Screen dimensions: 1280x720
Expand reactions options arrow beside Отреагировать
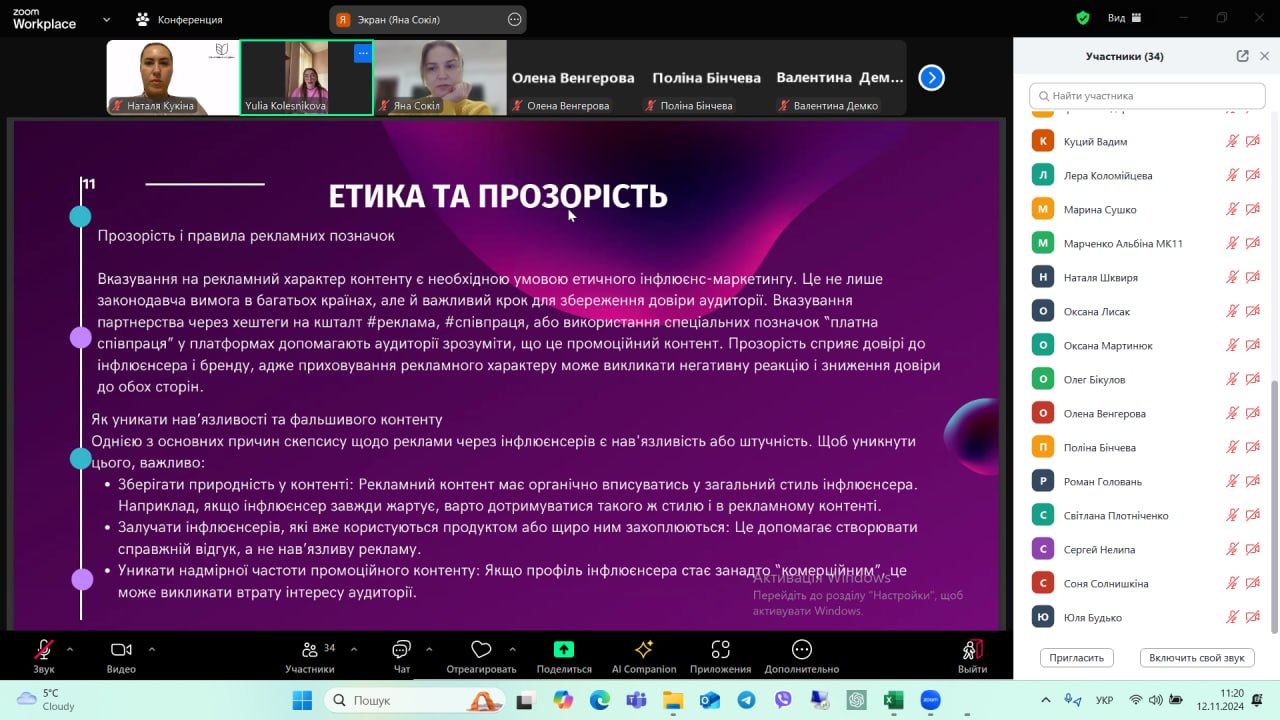[x=513, y=649]
